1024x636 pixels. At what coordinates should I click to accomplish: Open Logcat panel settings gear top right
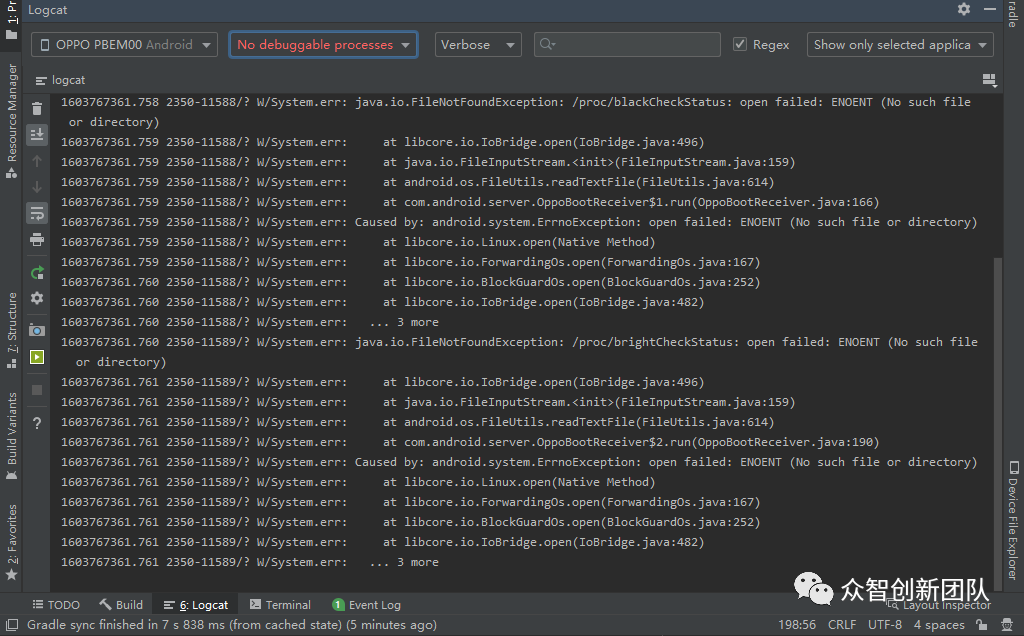tap(963, 9)
